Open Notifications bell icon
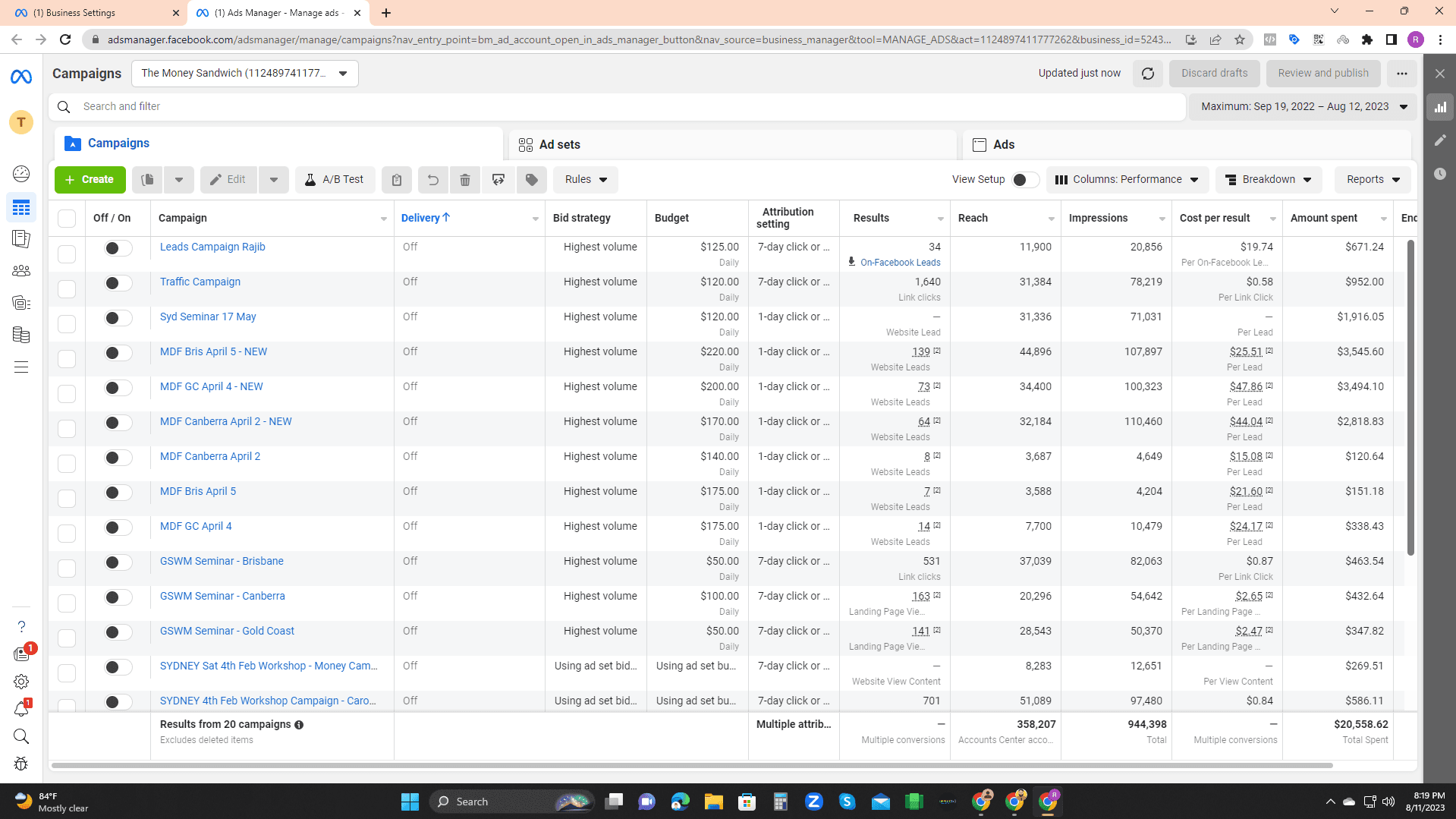The height and width of the screenshot is (819, 1456). coord(21,709)
